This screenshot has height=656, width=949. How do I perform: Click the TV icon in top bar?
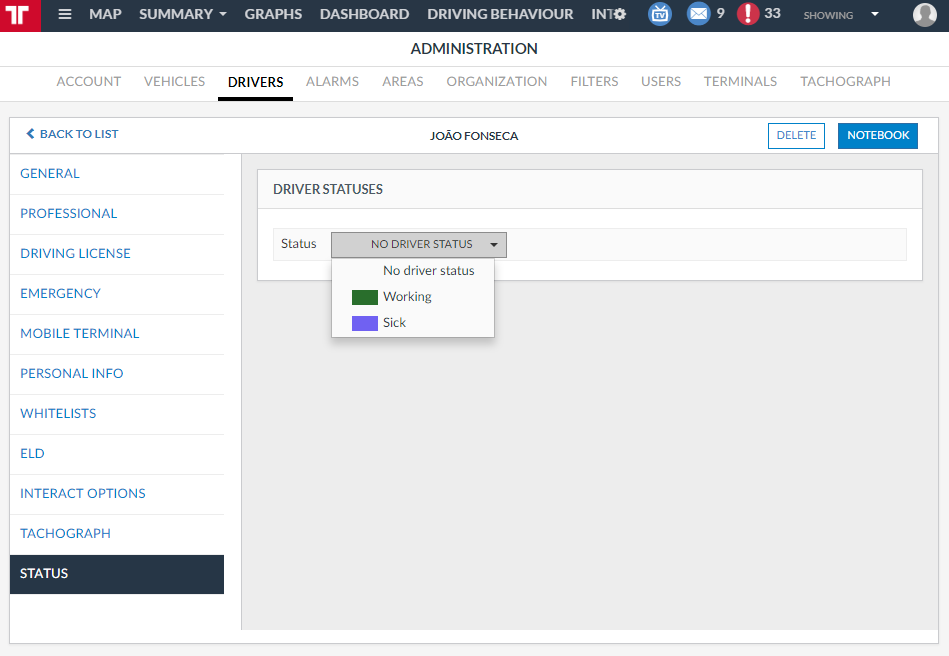point(660,14)
